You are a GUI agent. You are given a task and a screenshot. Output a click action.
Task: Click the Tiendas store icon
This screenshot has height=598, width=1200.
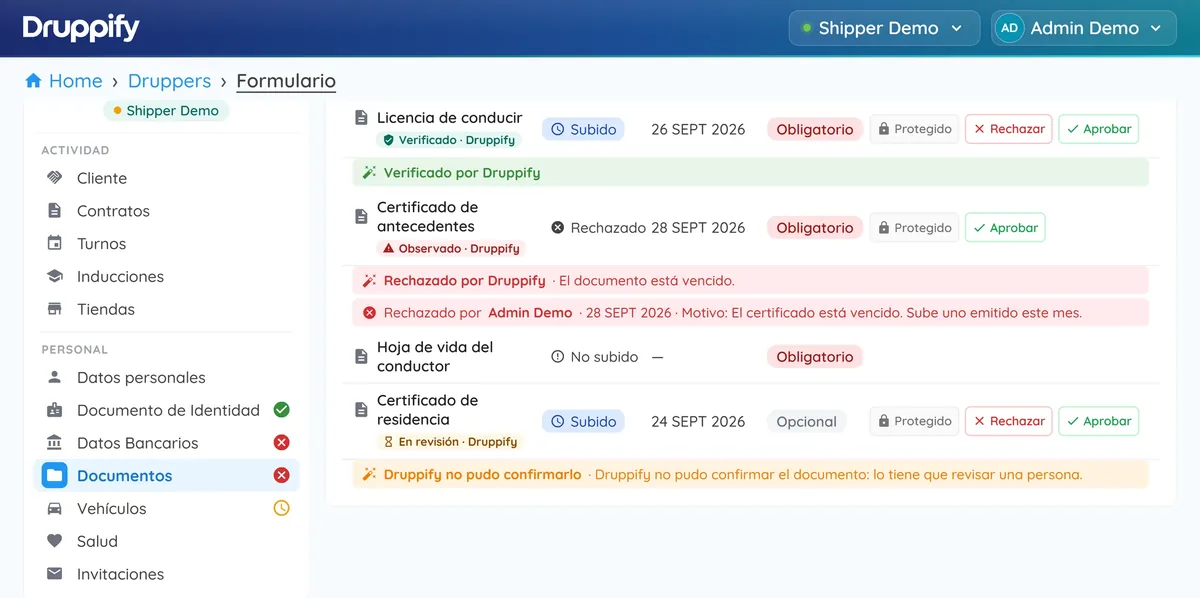pyautogui.click(x=55, y=309)
